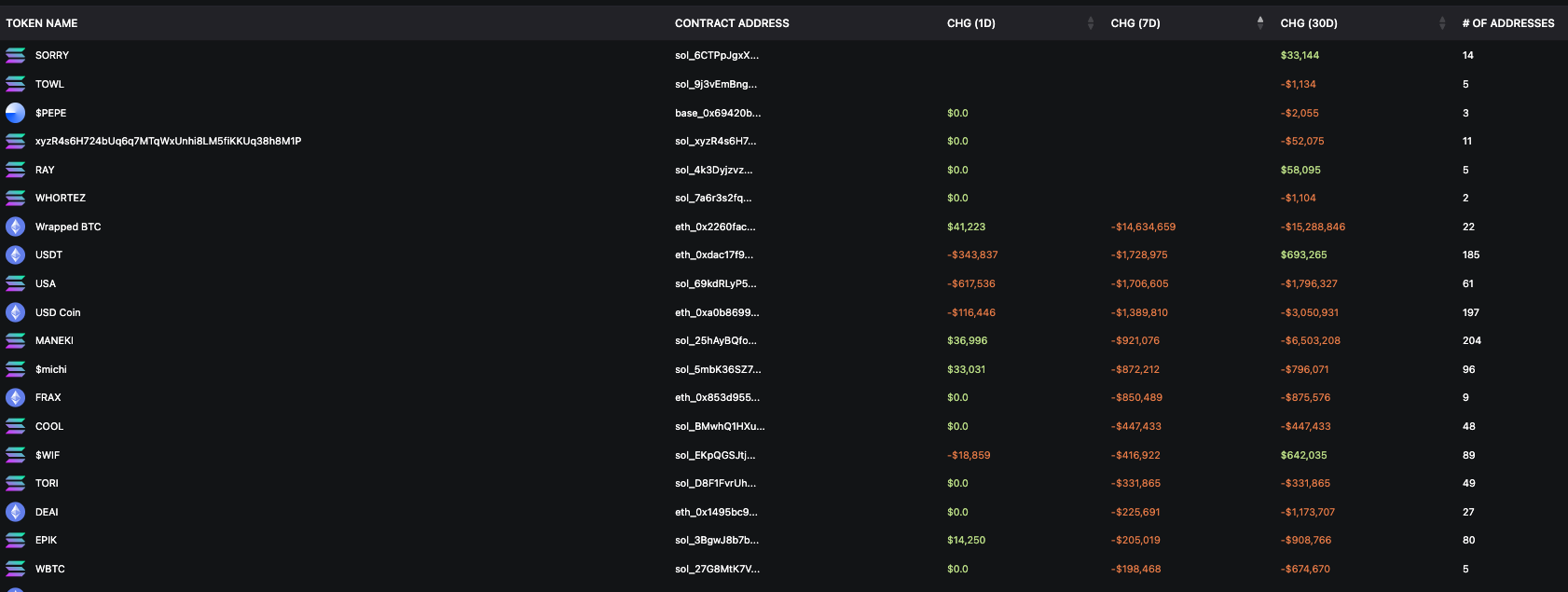Open the $michi token name

coord(51,369)
